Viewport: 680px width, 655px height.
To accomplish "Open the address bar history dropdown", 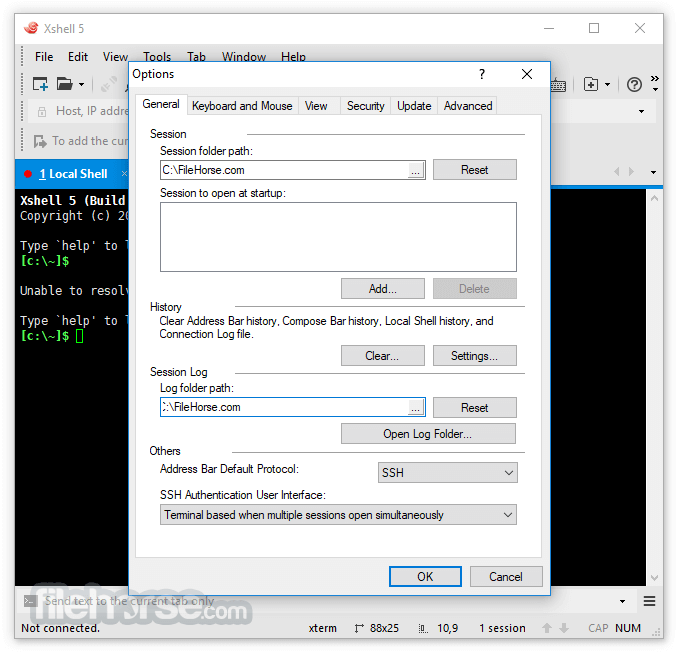I will pos(641,111).
